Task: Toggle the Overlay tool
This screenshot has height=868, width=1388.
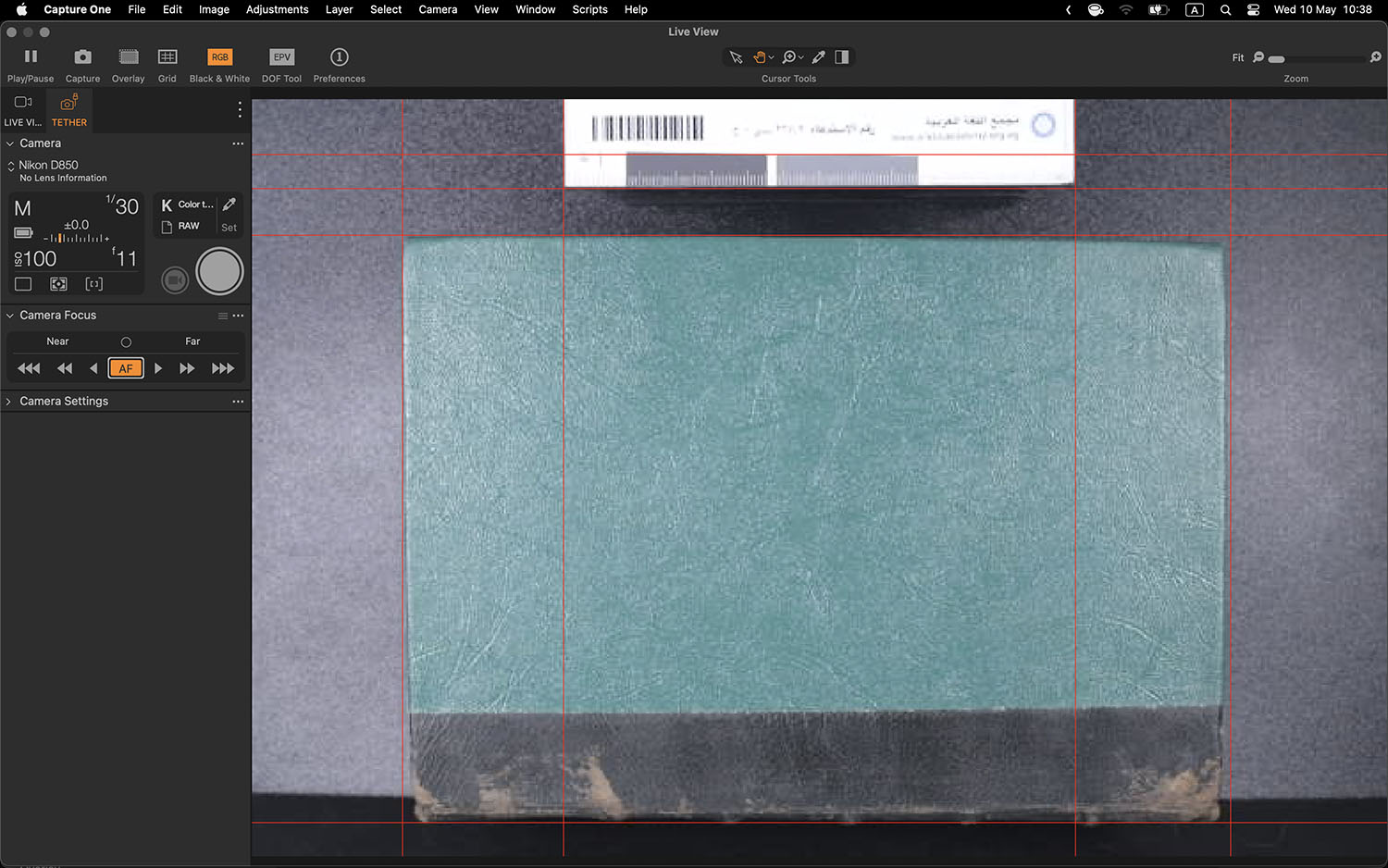Action: (129, 56)
